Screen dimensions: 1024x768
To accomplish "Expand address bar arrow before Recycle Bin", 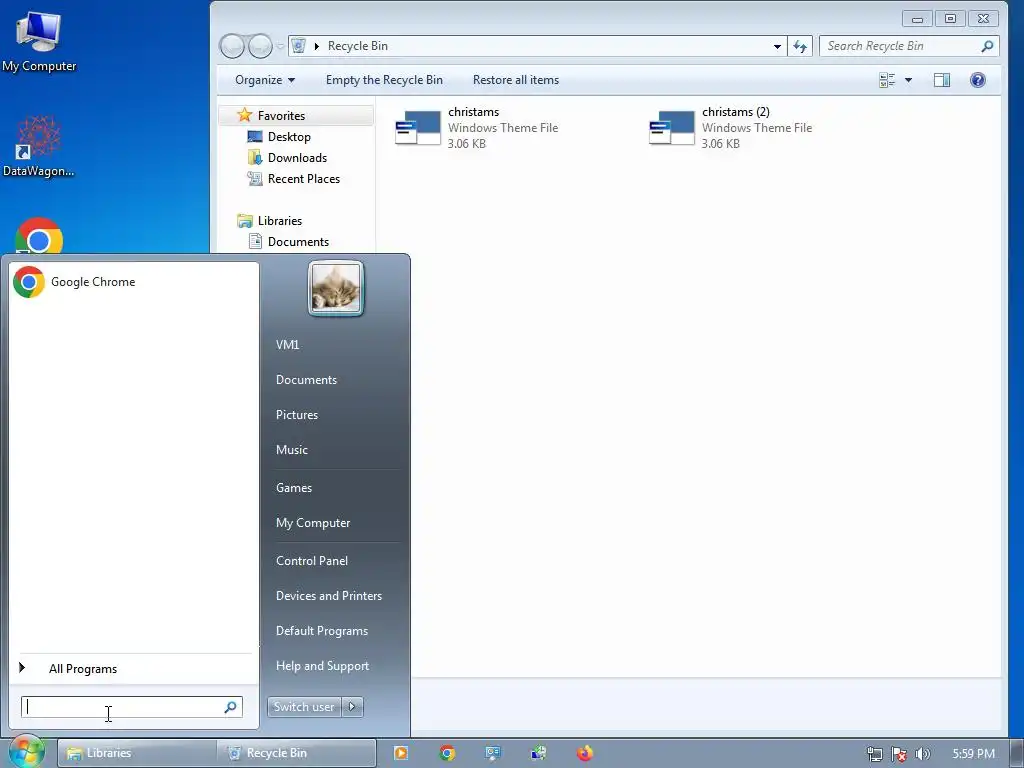I will click(x=317, y=46).
